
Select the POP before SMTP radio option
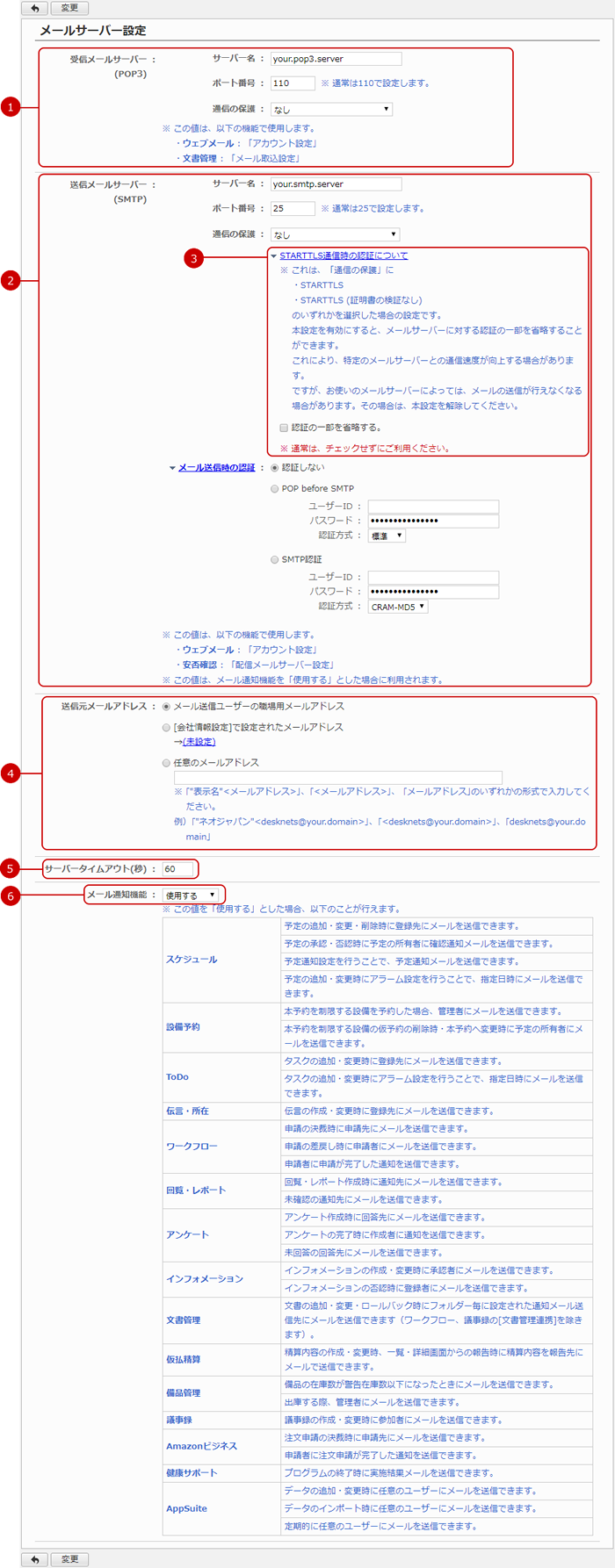coord(275,489)
